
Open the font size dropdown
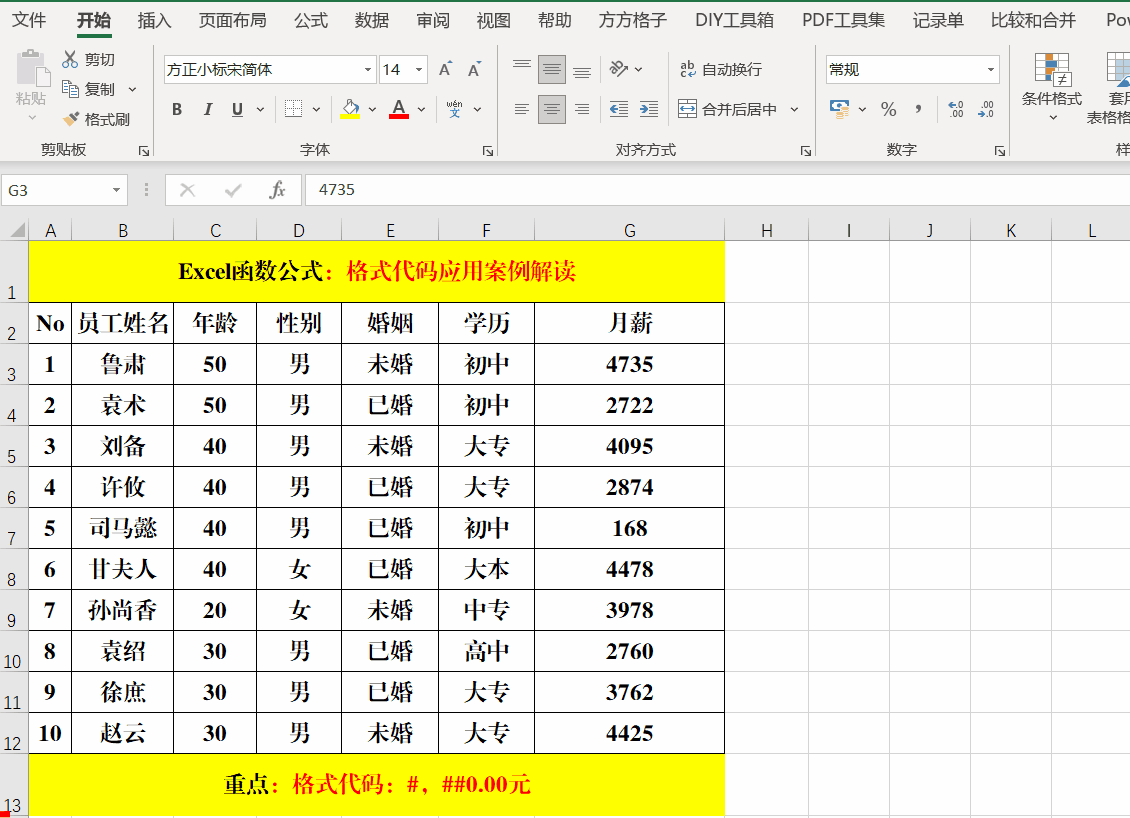419,69
